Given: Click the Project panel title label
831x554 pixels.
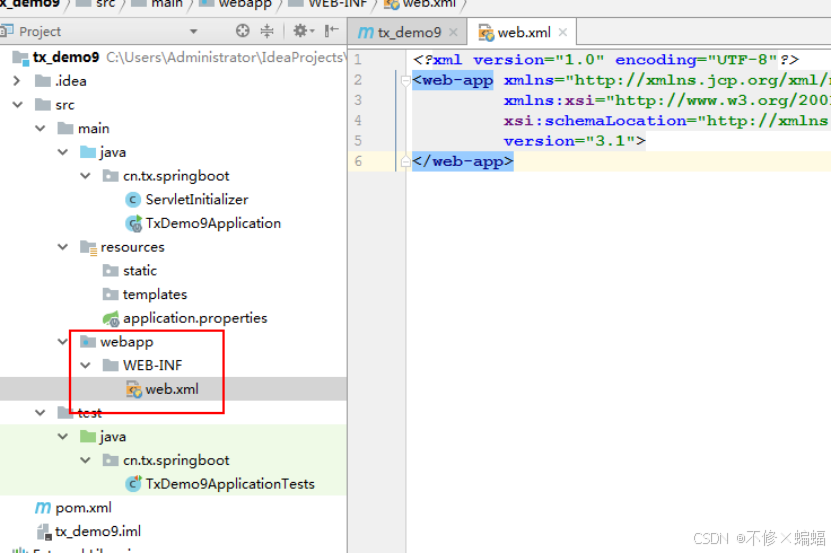Looking at the screenshot, I should coord(40,32).
